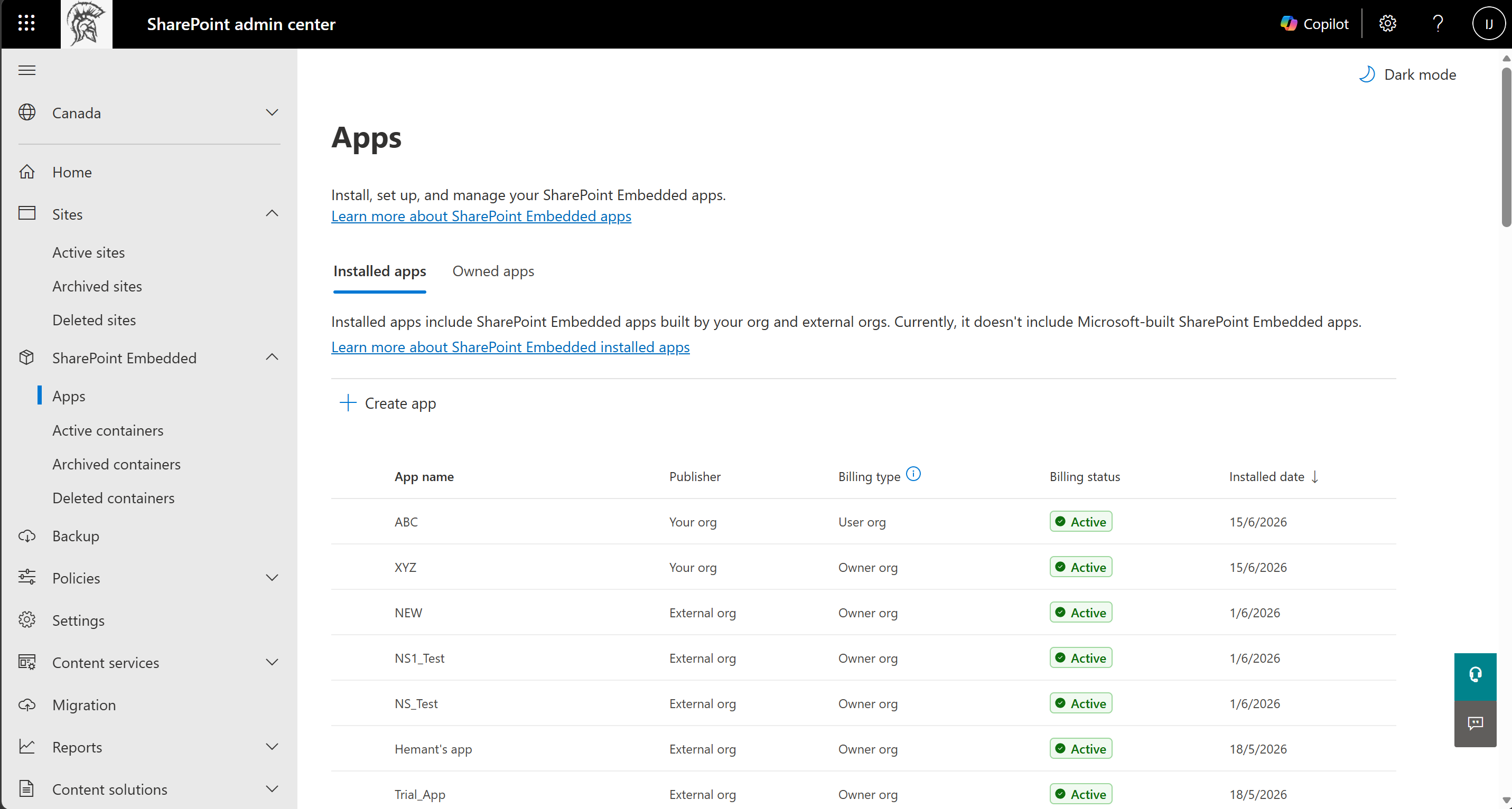Open the headset support widget
Viewport: 1512px width, 809px height.
pyautogui.click(x=1475, y=676)
